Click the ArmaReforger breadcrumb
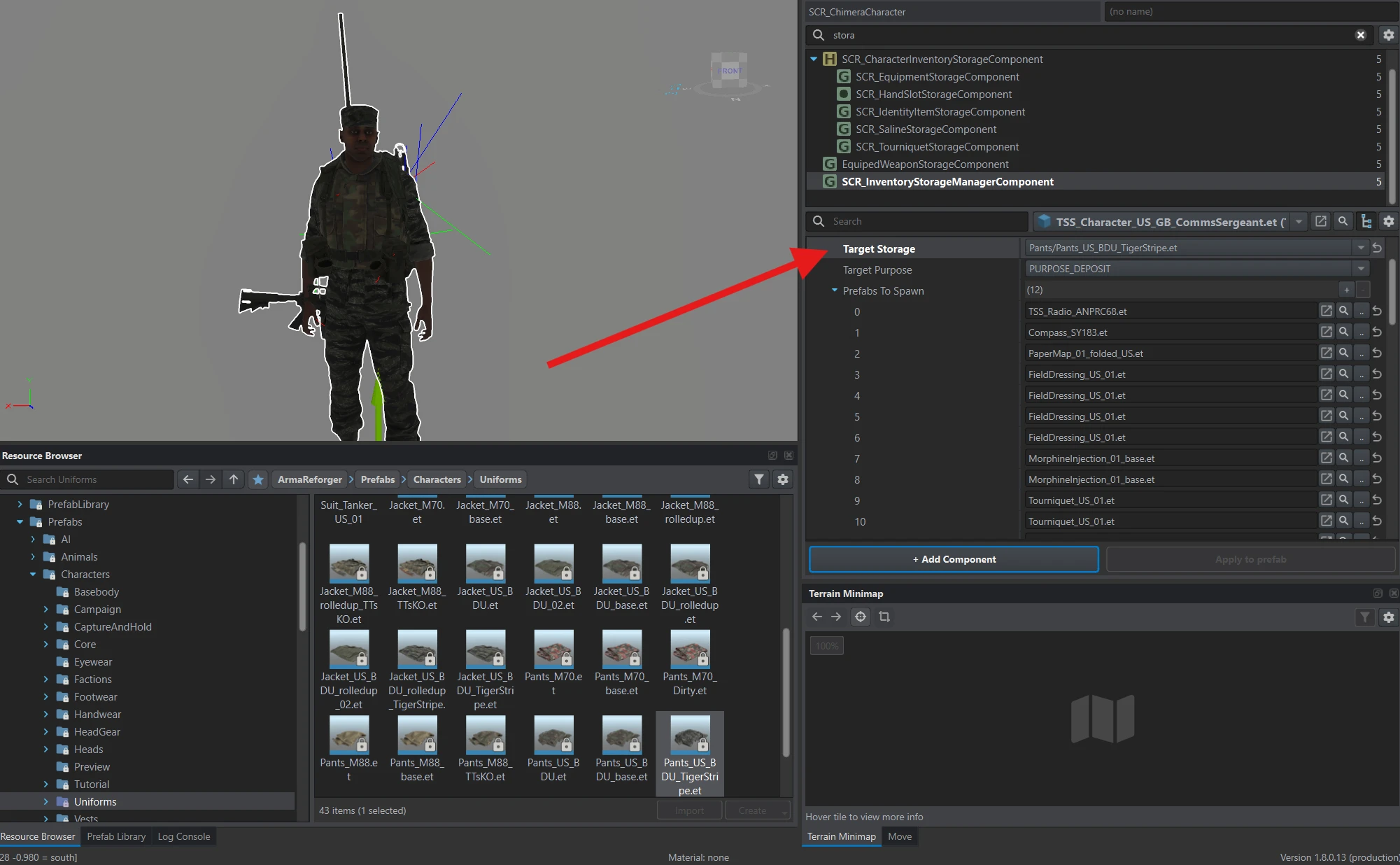Screen dimensions: 1400x865 click(x=310, y=479)
